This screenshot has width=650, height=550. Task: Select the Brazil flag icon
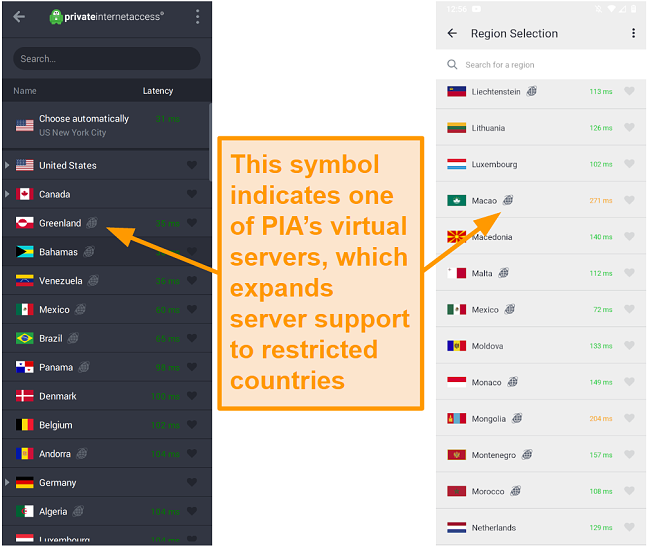click(24, 338)
